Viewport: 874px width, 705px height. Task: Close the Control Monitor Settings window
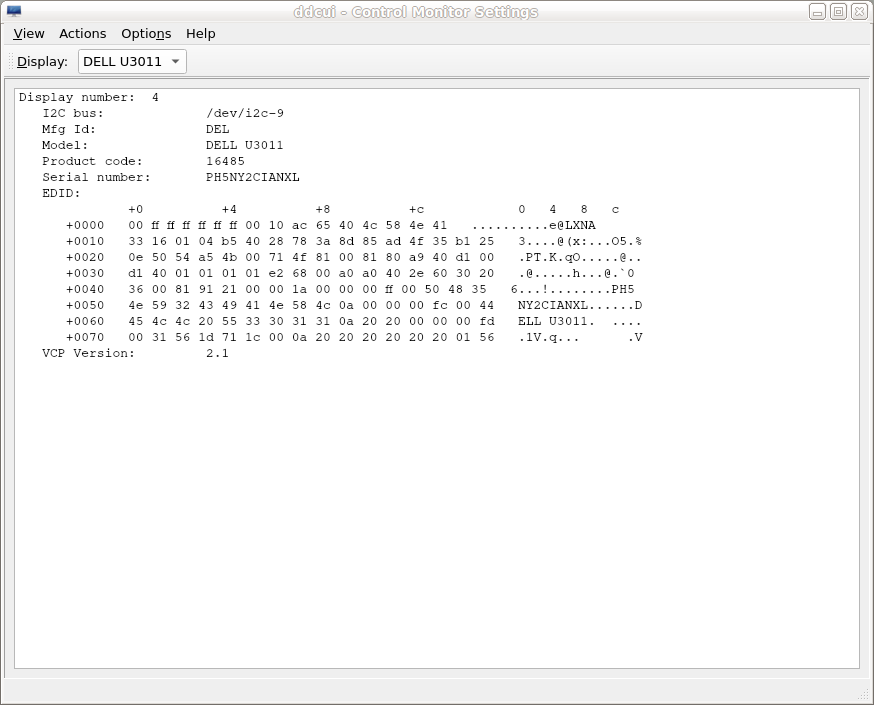(x=858, y=12)
